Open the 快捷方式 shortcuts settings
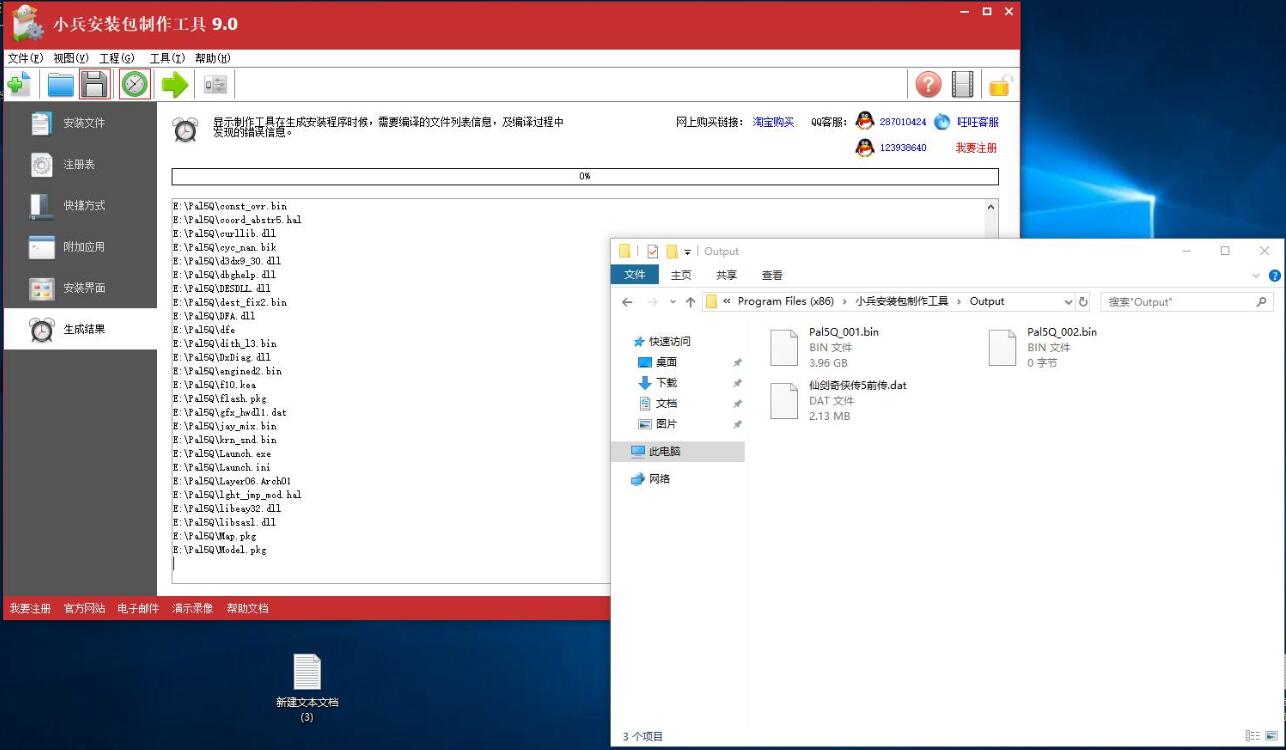The height and width of the screenshot is (750, 1286). [x=85, y=205]
